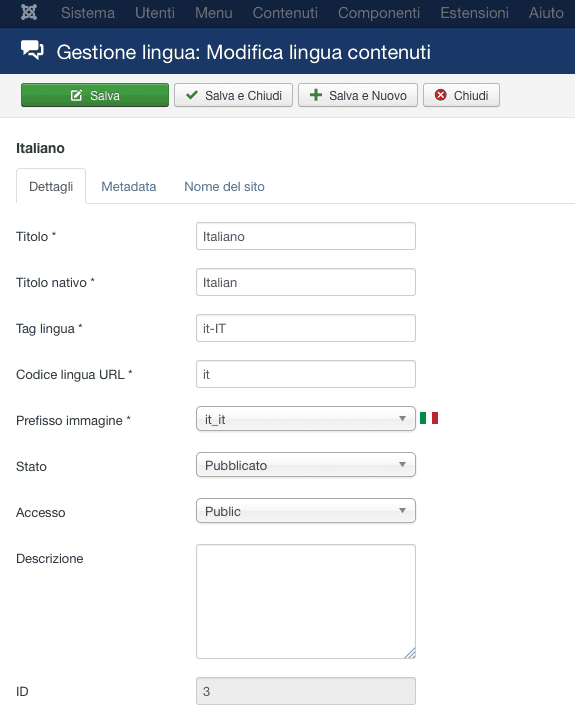Viewport: 575px width, 725px height.
Task: Select the Dettagli tab
Action: point(51,186)
